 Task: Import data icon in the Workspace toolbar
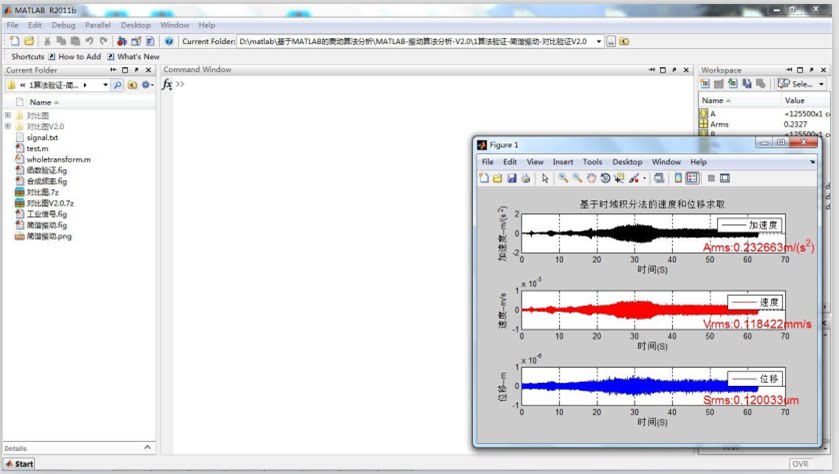(733, 83)
